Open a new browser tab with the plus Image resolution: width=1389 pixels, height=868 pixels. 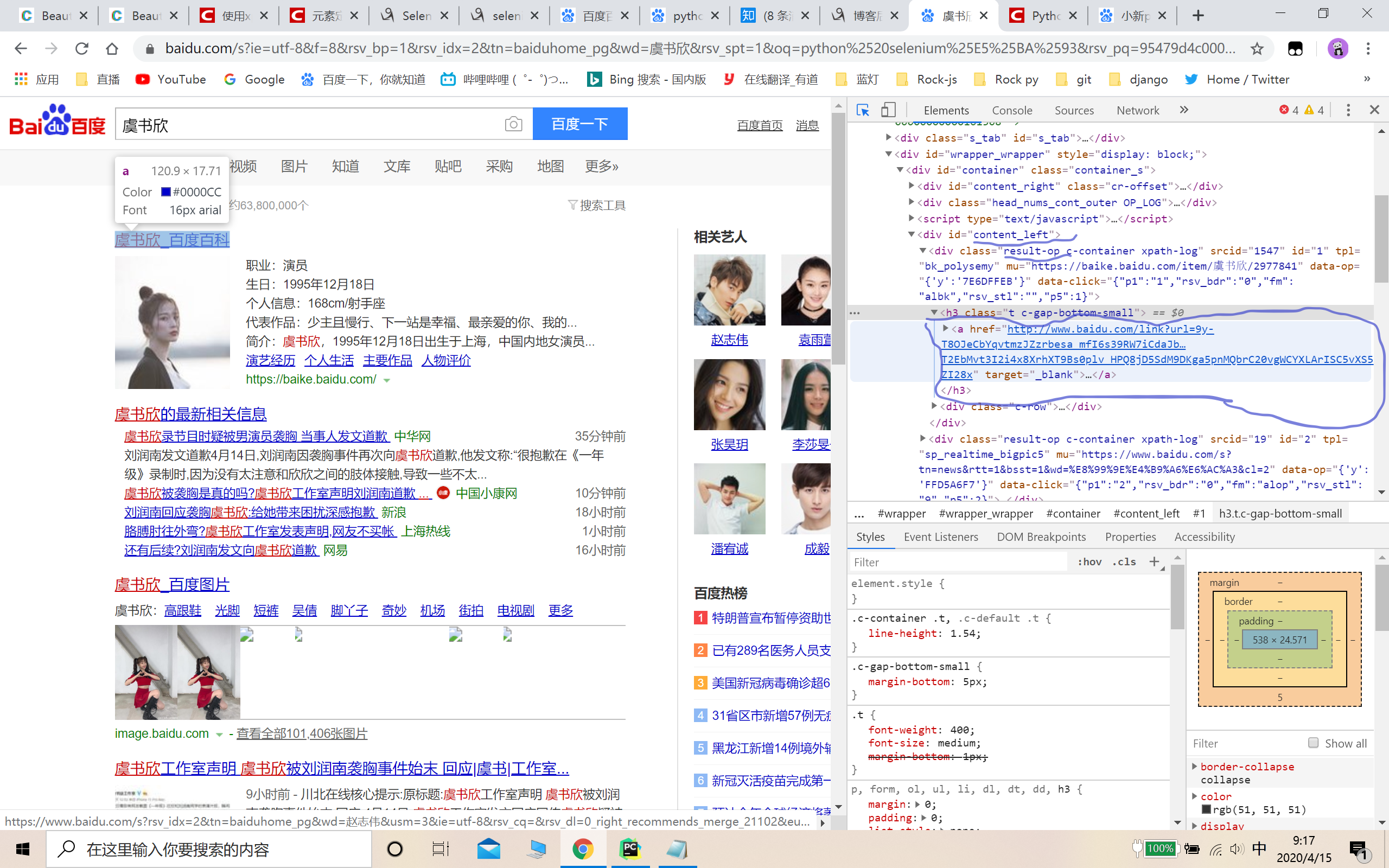point(1198,16)
